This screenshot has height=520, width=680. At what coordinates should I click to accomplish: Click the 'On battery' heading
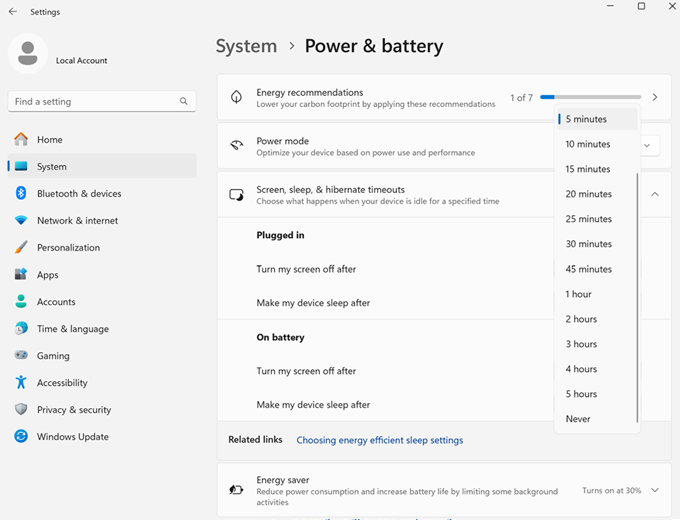pos(280,337)
